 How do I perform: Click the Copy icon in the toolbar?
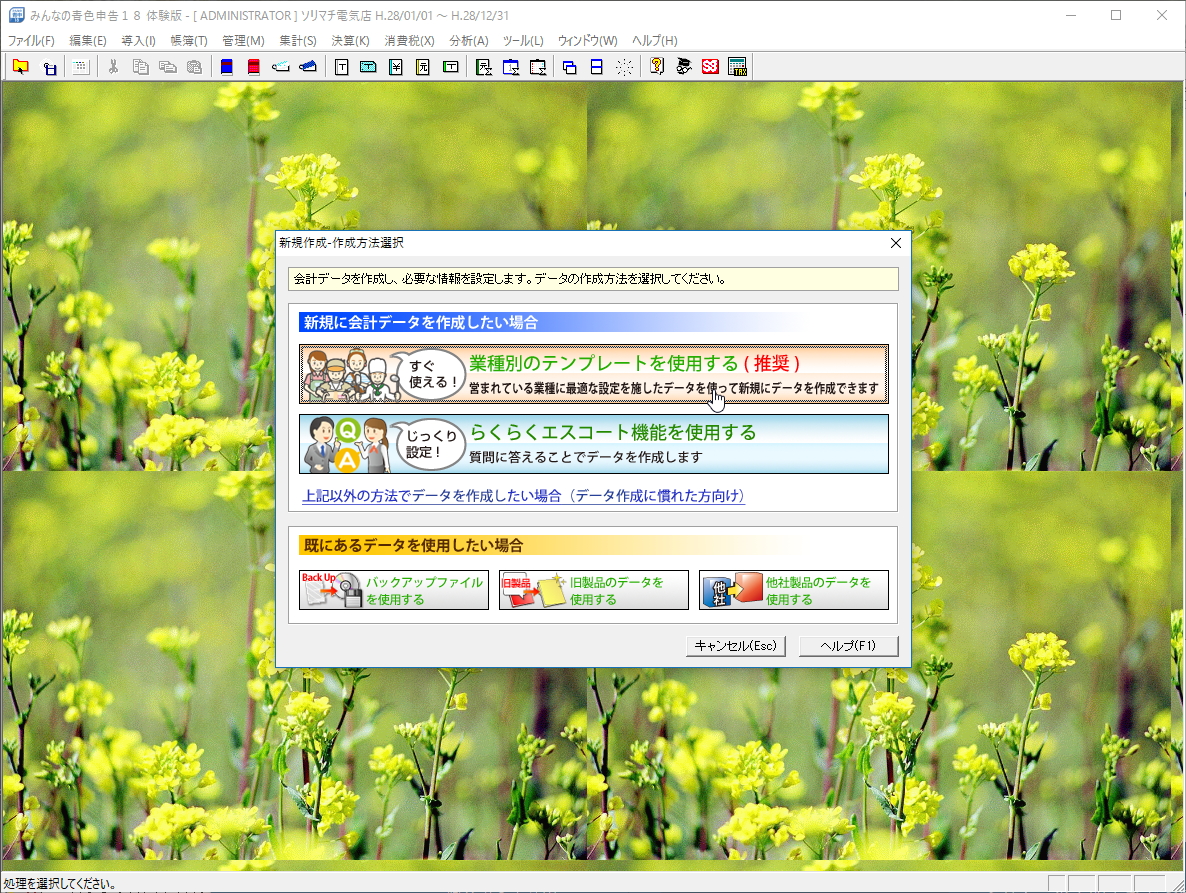141,67
